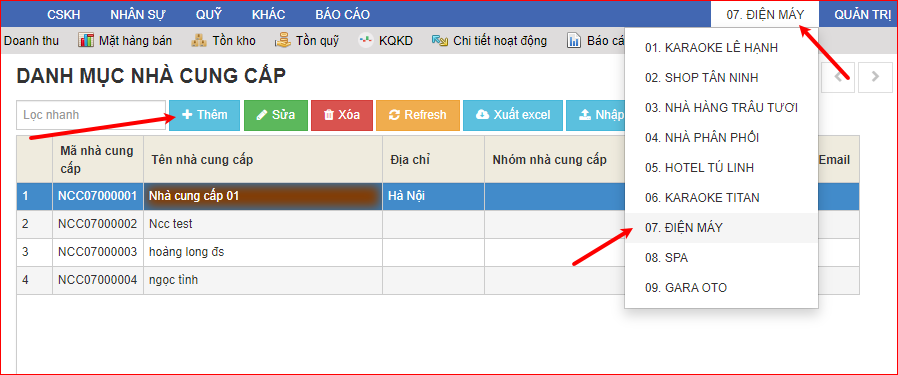Select 01. KARAOKE LÊ HẠNH branch
Viewport: 898px width, 375px height.
[x=722, y=48]
